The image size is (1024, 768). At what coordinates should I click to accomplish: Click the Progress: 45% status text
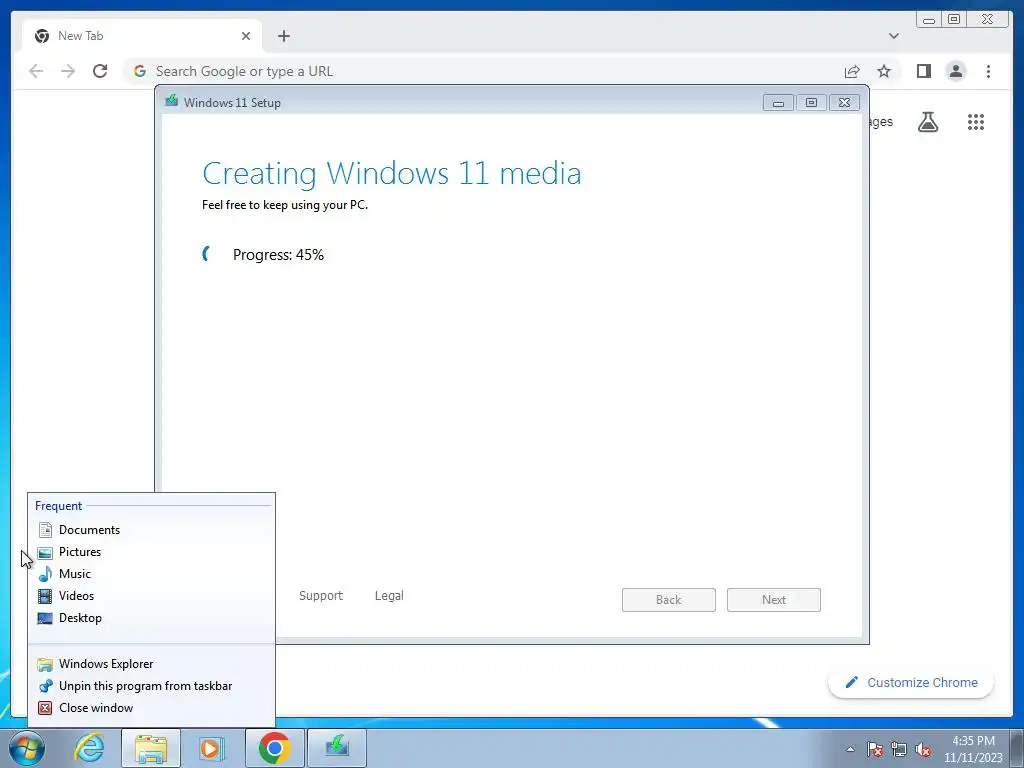(x=278, y=255)
